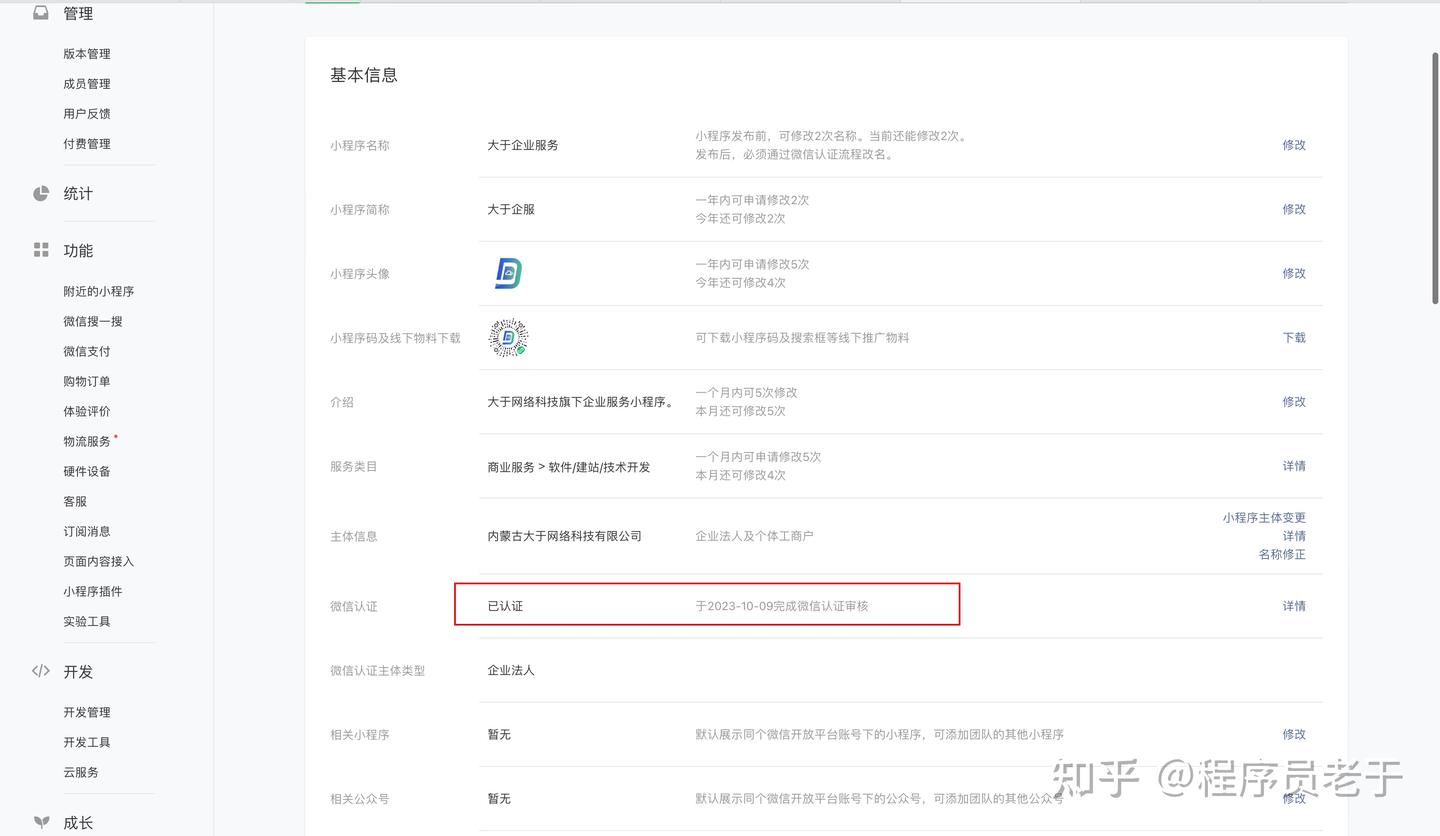Image resolution: width=1440 pixels, height=836 pixels.
Task: Open 开发管理 in the sidebar
Action: (87, 713)
